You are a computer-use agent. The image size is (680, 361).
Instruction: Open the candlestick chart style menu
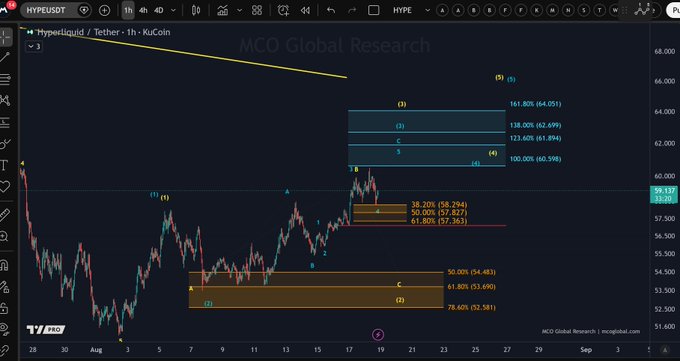click(196, 10)
